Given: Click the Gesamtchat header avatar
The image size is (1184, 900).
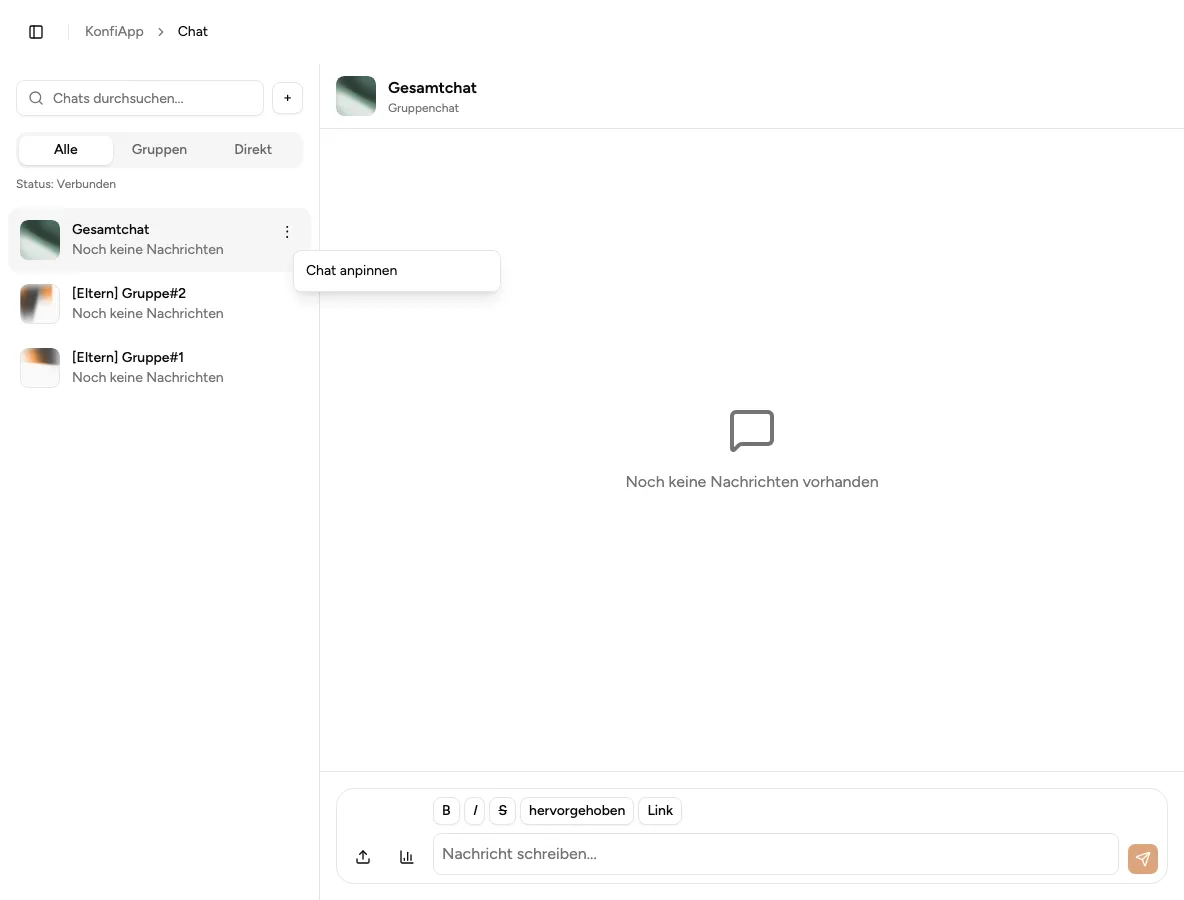Looking at the screenshot, I should pos(356,96).
